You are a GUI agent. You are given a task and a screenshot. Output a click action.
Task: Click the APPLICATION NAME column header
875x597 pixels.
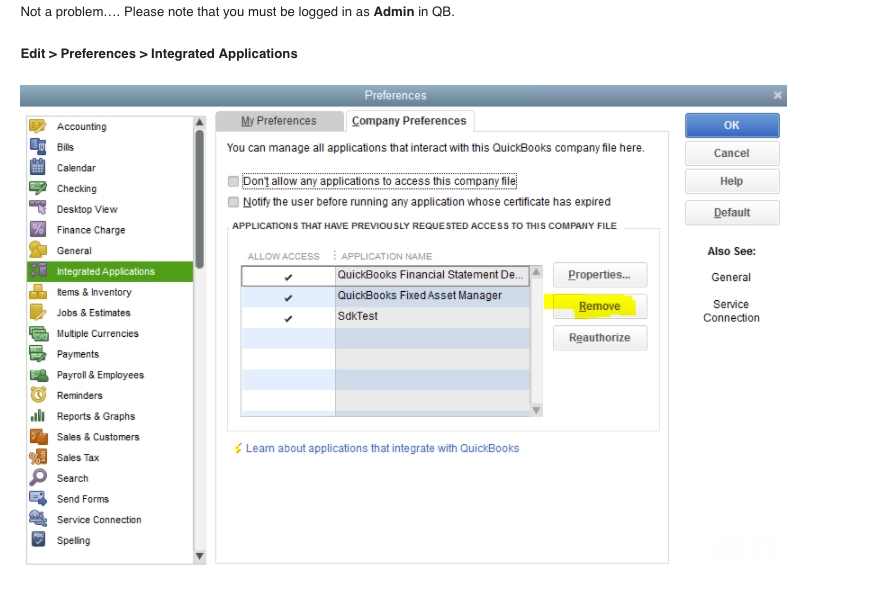(x=387, y=256)
